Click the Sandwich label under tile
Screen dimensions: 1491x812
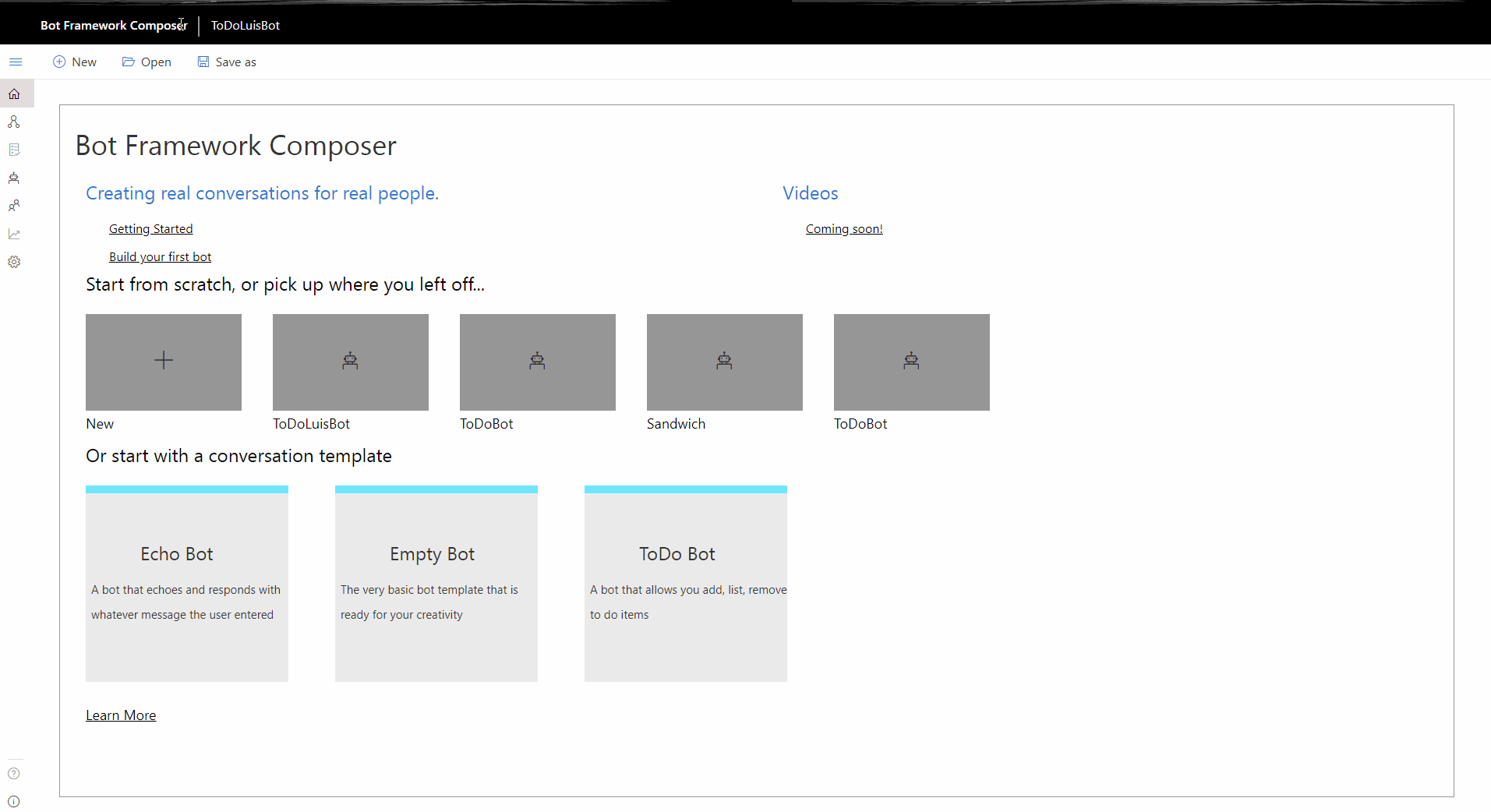677,424
